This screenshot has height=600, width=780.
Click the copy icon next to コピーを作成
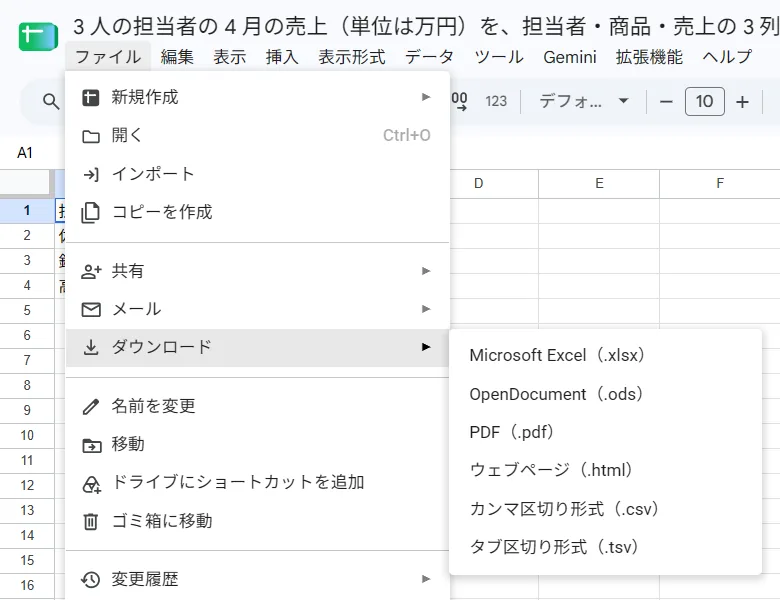pos(91,212)
